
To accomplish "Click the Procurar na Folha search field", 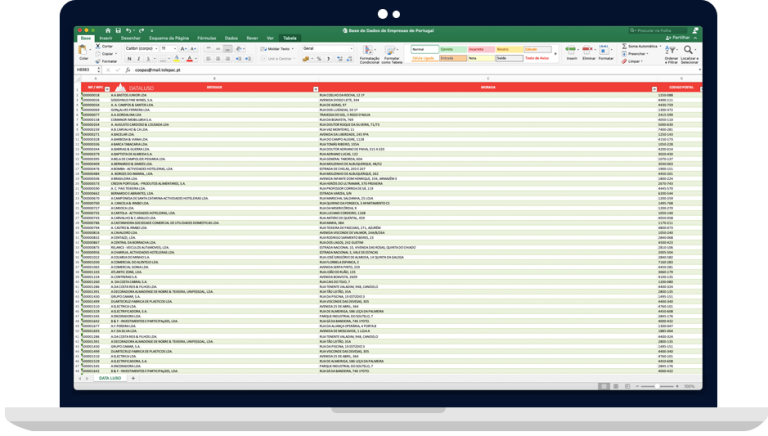I will point(658,30).
